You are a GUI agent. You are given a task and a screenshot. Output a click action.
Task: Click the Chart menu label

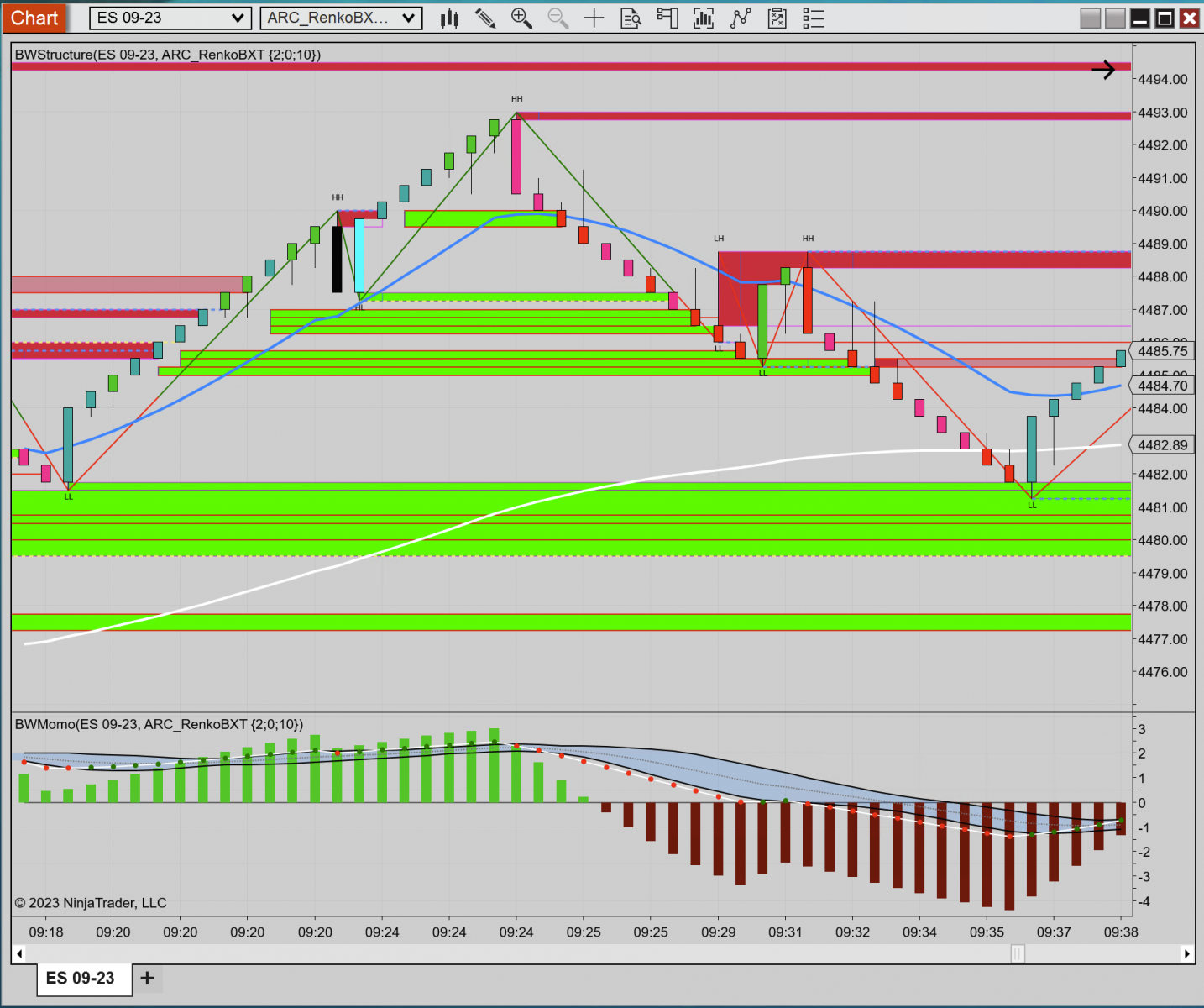click(x=34, y=18)
